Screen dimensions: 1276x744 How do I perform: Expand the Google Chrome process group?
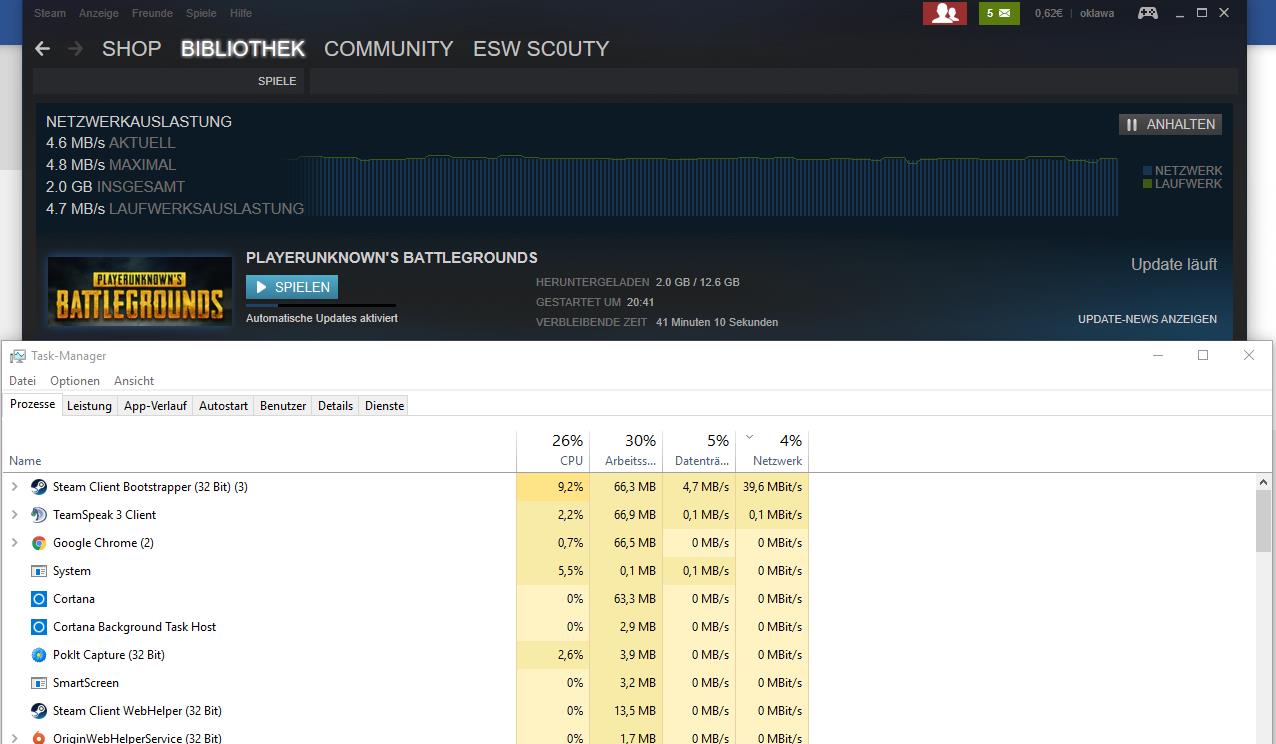[14, 543]
